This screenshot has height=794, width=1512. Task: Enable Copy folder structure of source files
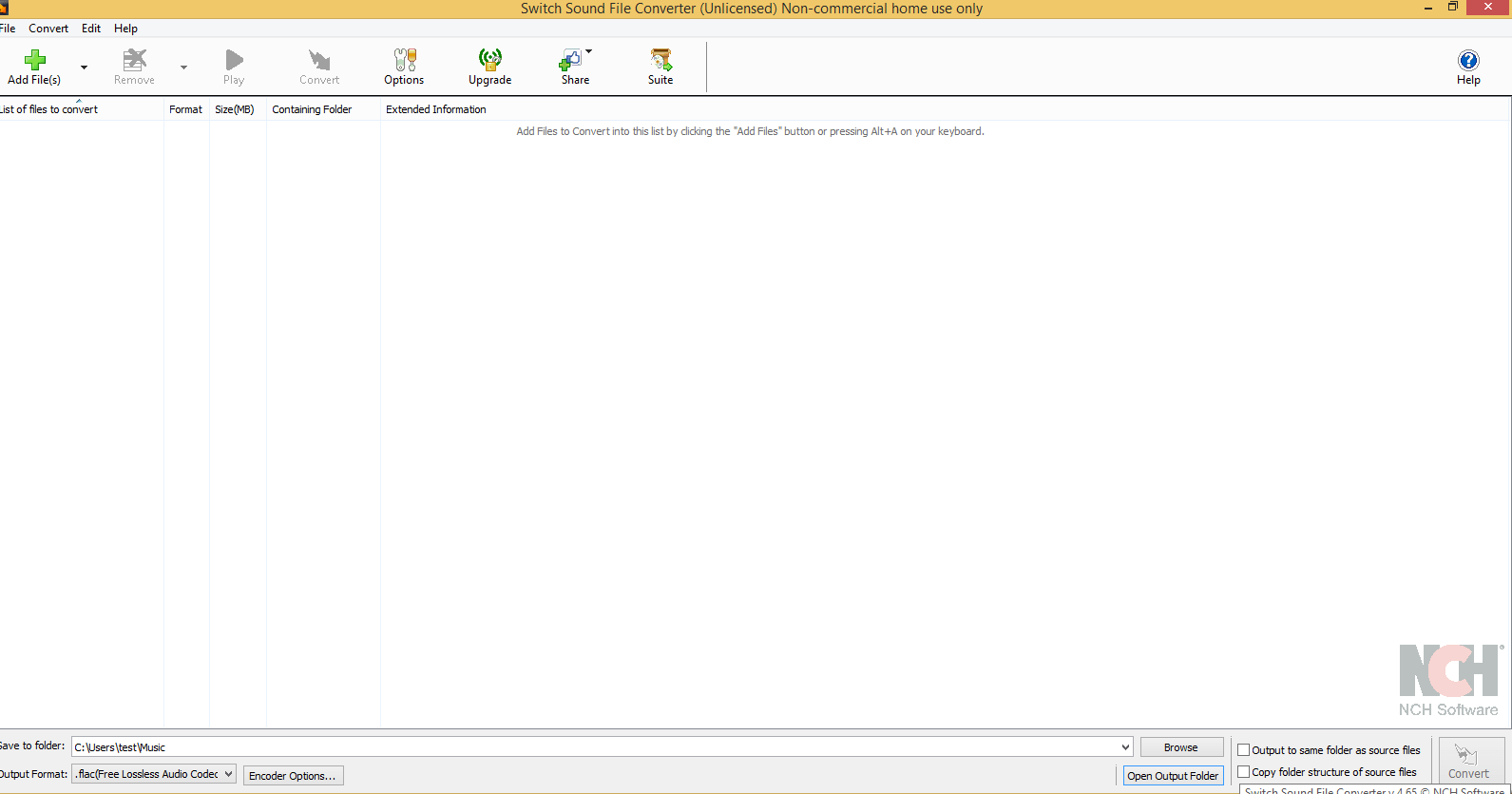[x=1243, y=772]
